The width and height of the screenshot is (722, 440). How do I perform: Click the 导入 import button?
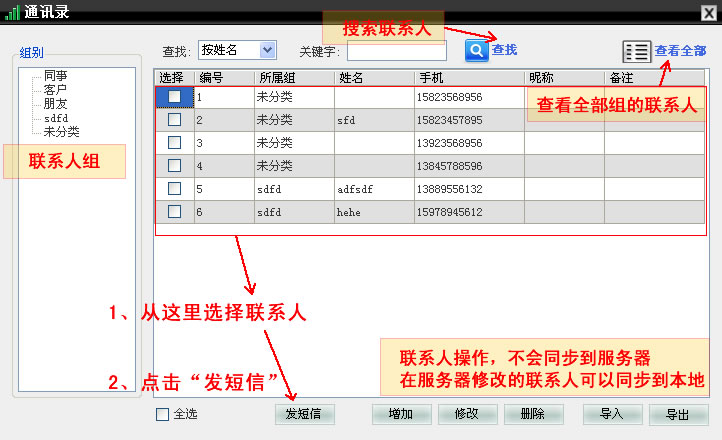pyautogui.click(x=610, y=414)
